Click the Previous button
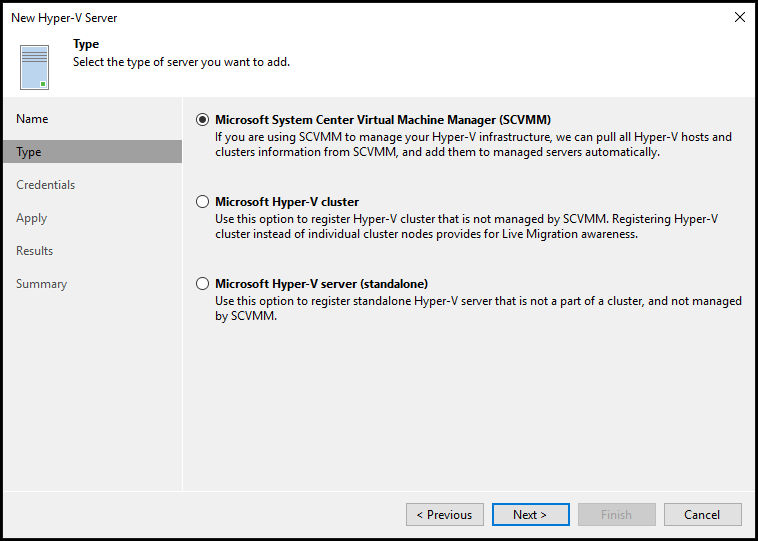Viewport: 758px width, 541px height. point(445,515)
